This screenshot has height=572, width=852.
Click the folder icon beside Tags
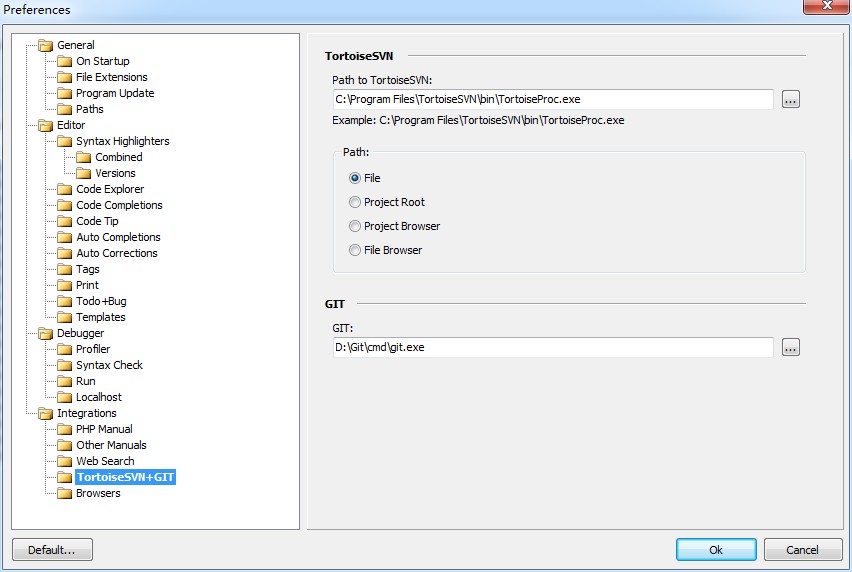click(x=65, y=269)
